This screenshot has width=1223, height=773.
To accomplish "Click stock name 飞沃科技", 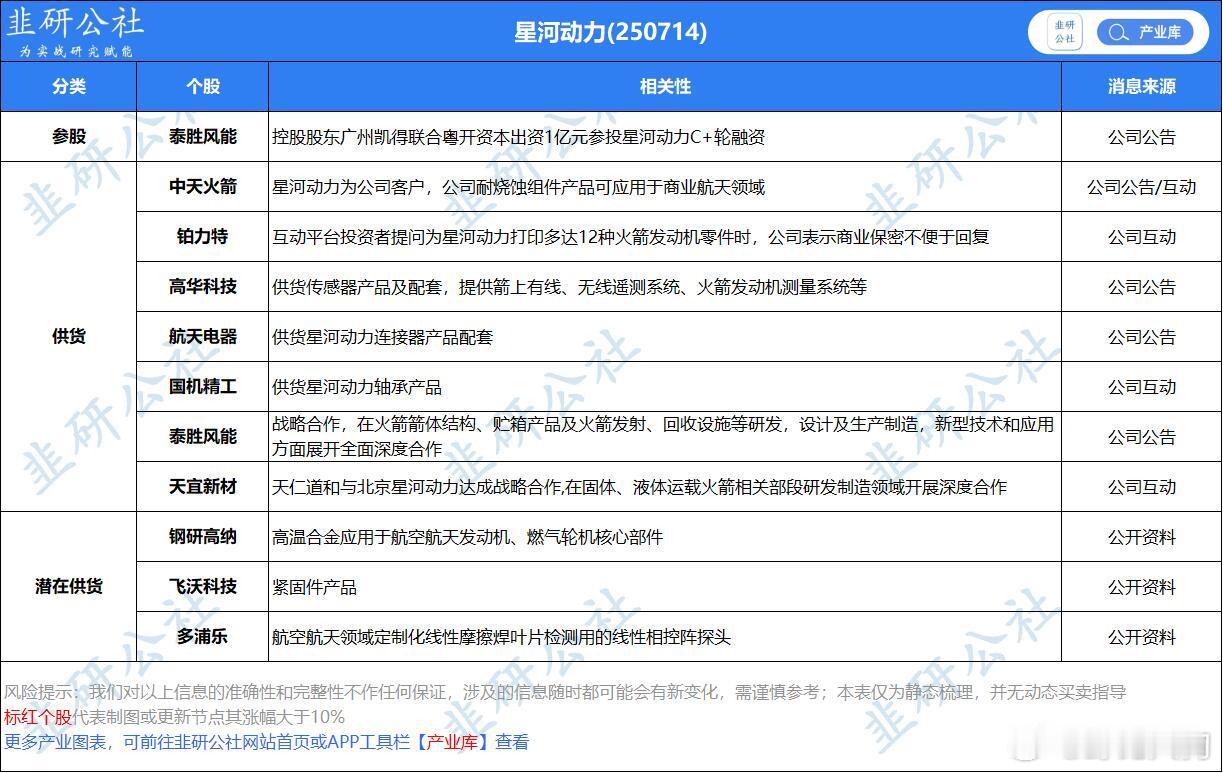I will click(x=203, y=587).
